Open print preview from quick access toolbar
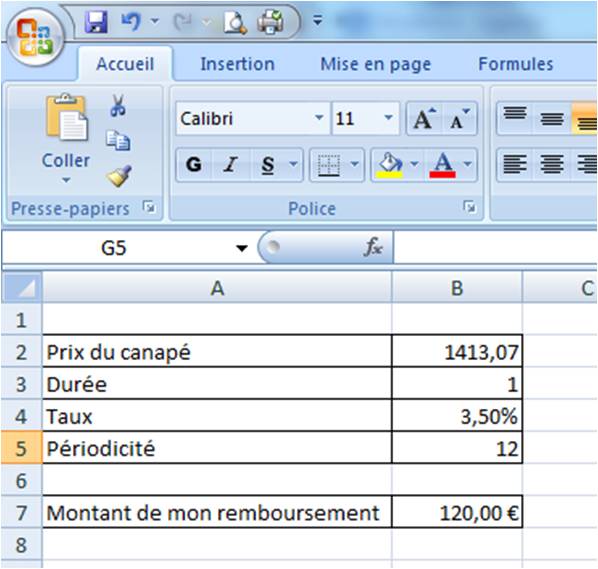 [x=235, y=23]
